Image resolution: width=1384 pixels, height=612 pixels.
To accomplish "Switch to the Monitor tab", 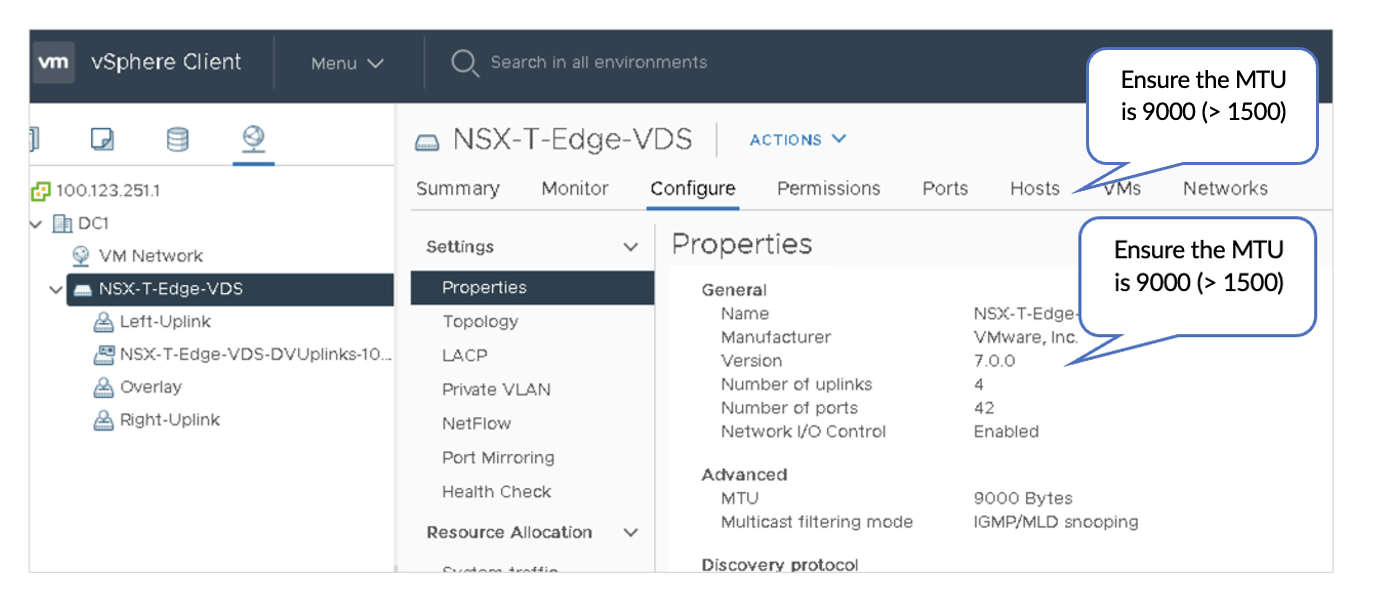I will pos(574,188).
